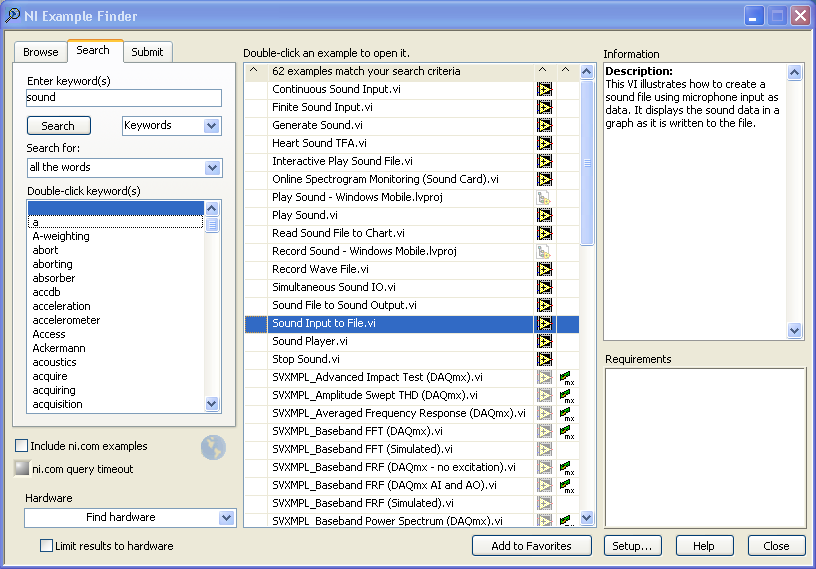Image resolution: width=816 pixels, height=569 pixels.
Task: Click greyed VI icon for SVXMPL_Baseband FRF (Simulated).vi
Action: click(544, 503)
